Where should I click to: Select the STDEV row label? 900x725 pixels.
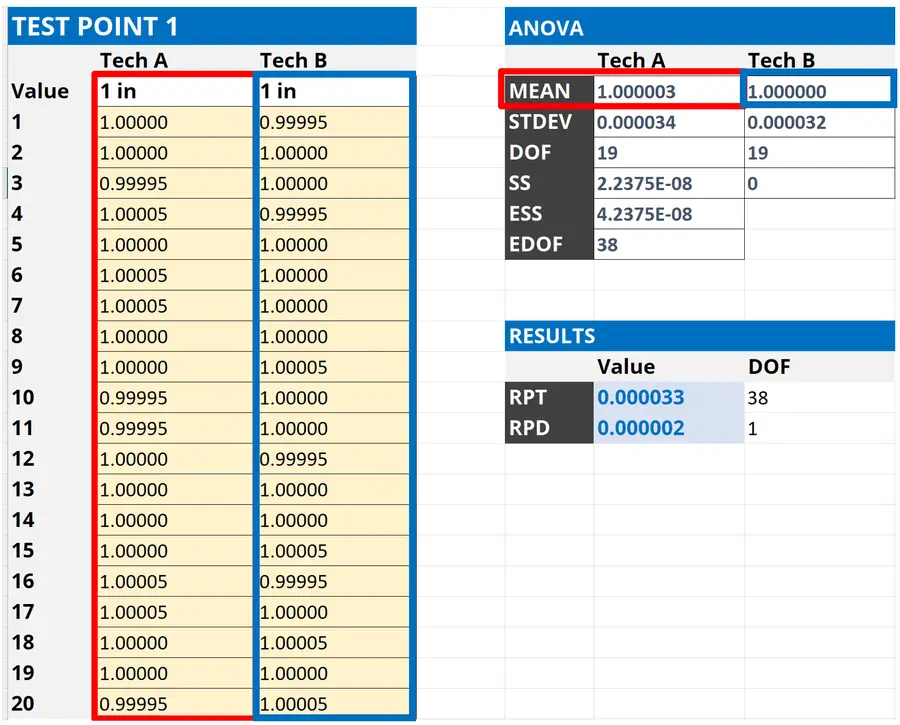click(549, 122)
